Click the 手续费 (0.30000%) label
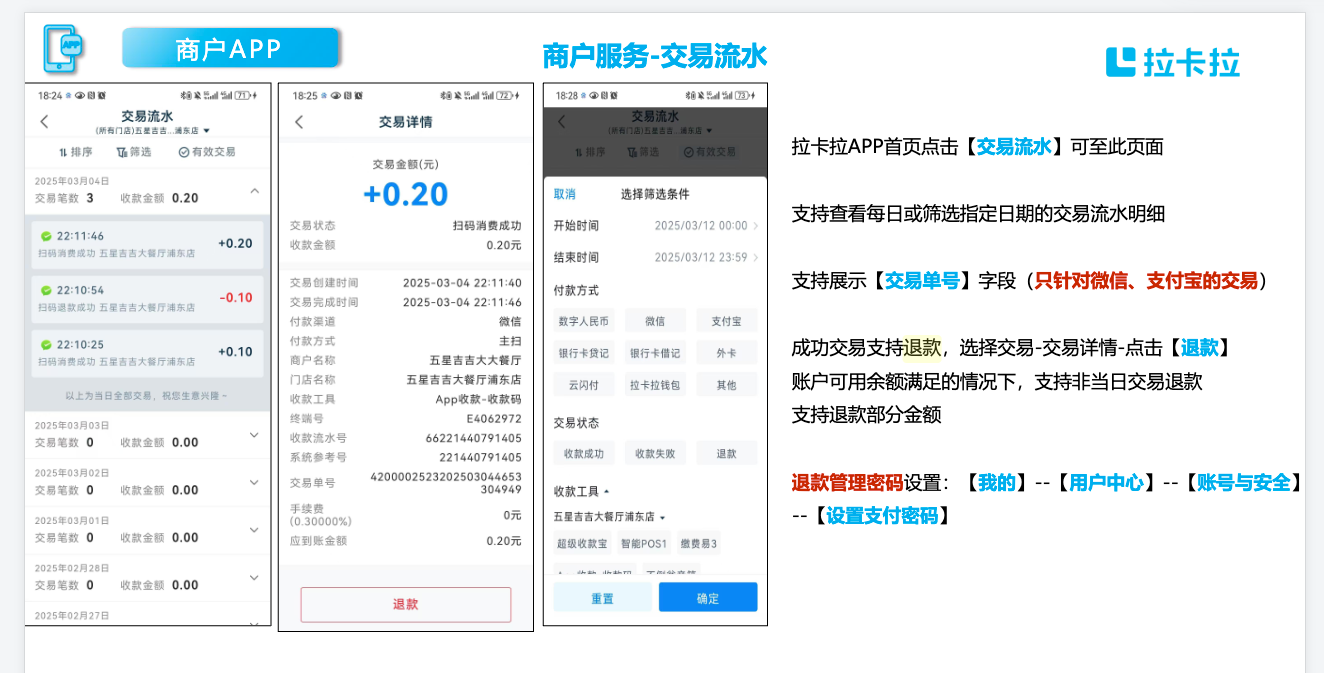This screenshot has width=1324, height=673. [x=319, y=515]
